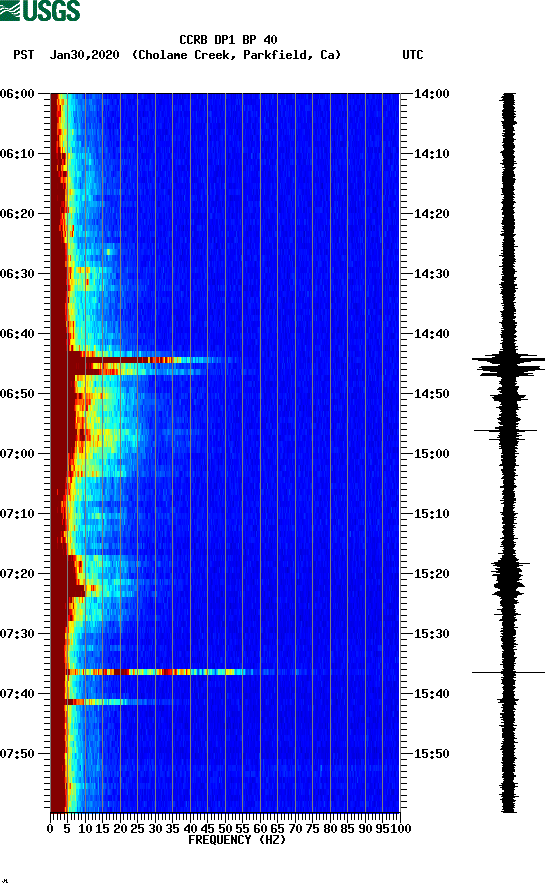Click the '06:40' PST time label

point(18,334)
